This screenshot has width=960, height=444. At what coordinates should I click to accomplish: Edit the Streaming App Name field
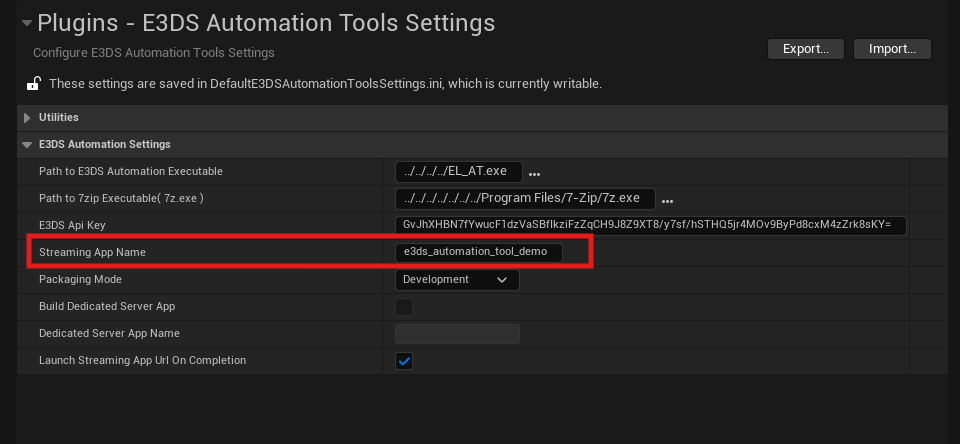[x=479, y=253]
